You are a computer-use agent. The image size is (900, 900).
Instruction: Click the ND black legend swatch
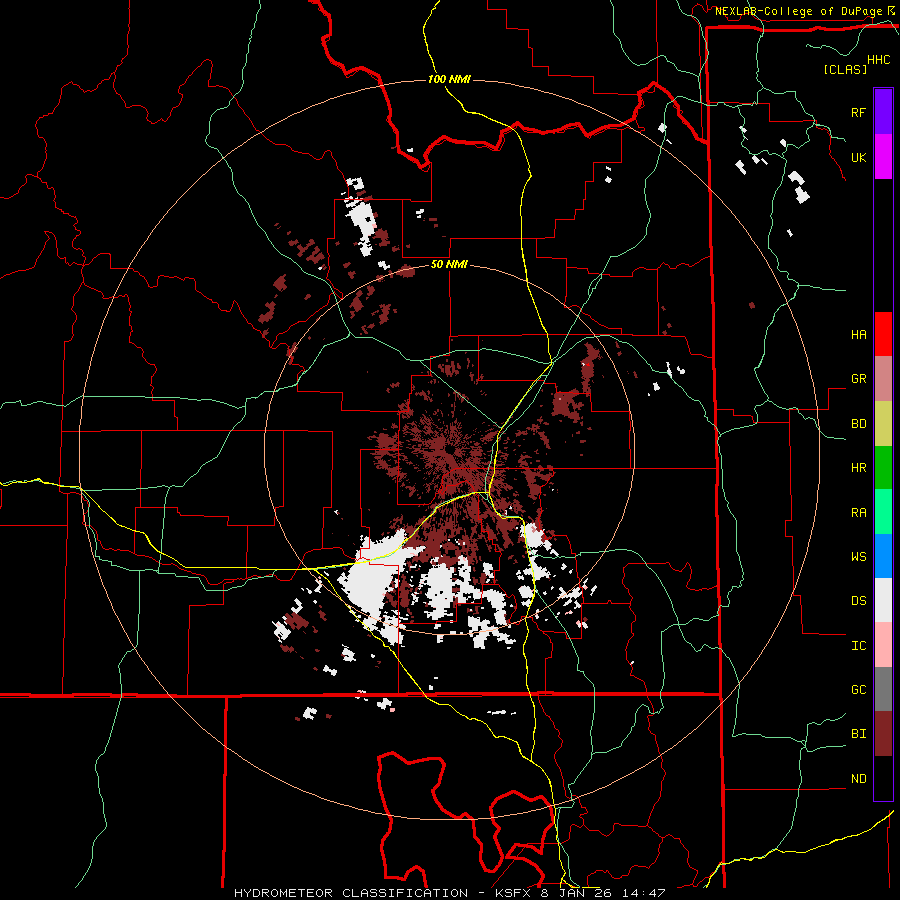tap(883, 778)
